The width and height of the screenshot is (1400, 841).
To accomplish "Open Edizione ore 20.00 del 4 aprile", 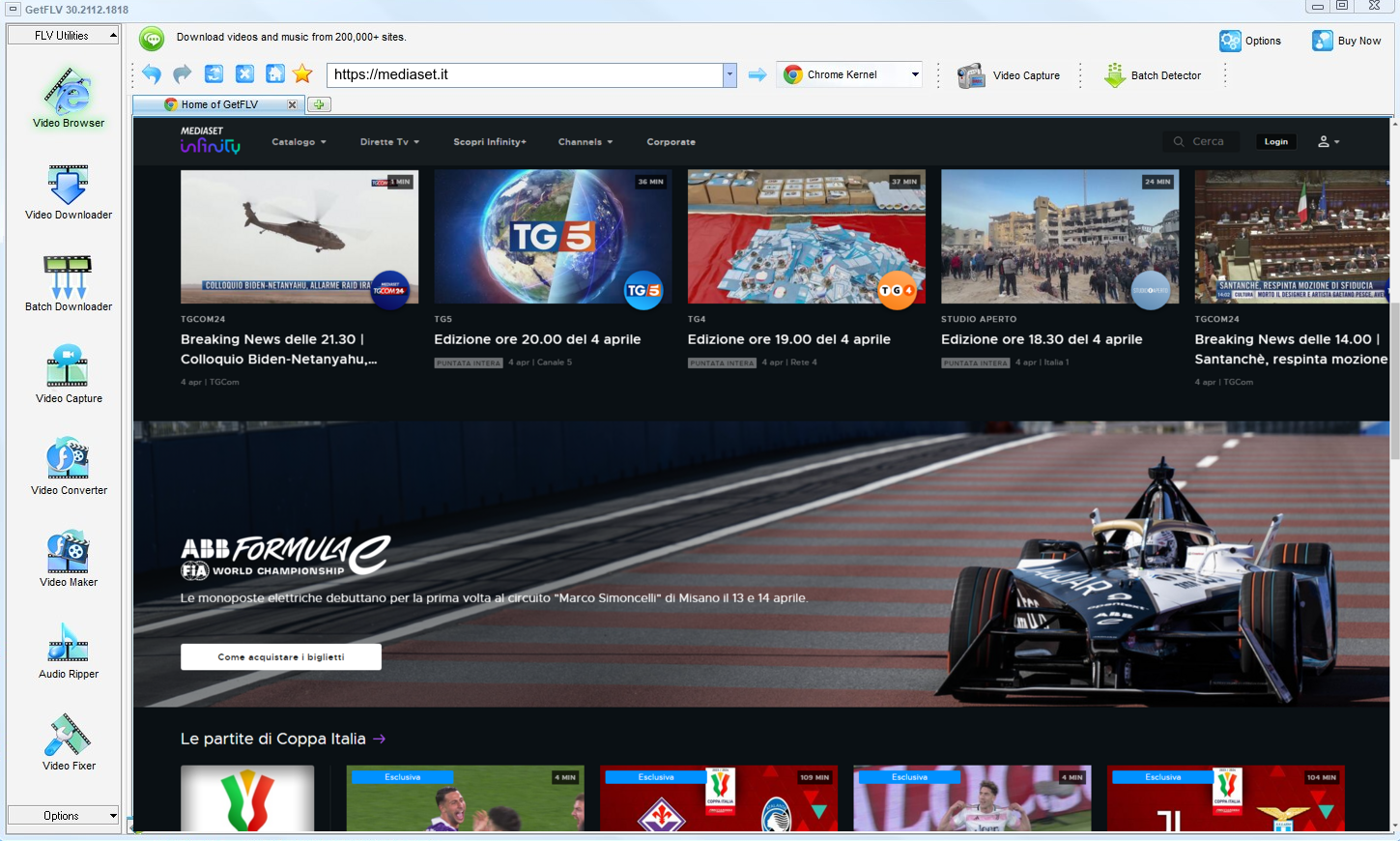I will 537,339.
